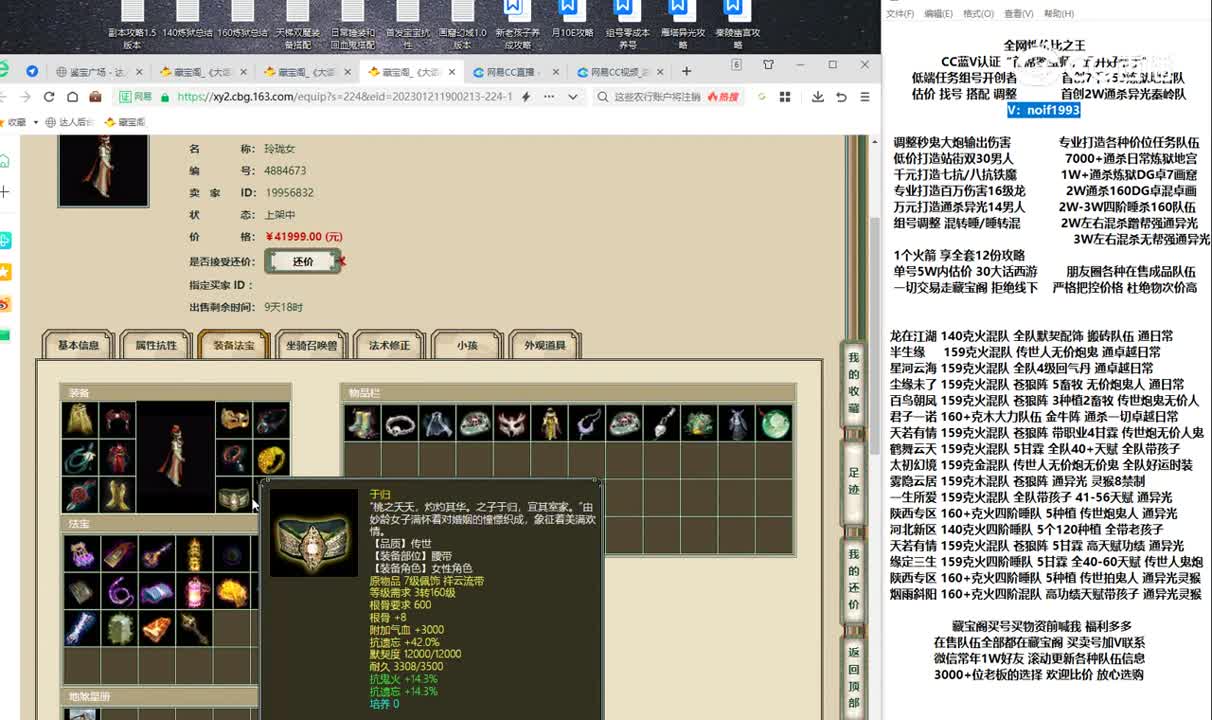Open Notepad 文件(F) menu
The image size is (1212, 720).
(x=900, y=14)
